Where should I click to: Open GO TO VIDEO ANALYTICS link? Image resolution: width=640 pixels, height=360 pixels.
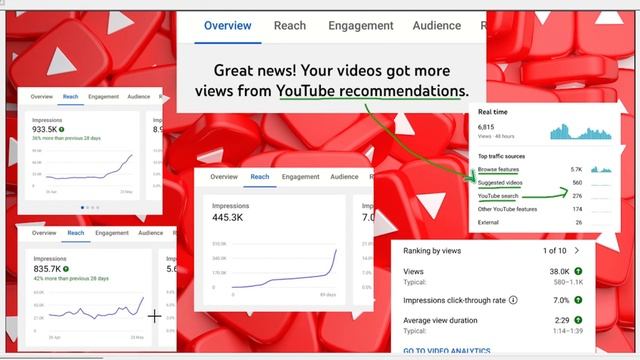pyautogui.click(x=447, y=350)
